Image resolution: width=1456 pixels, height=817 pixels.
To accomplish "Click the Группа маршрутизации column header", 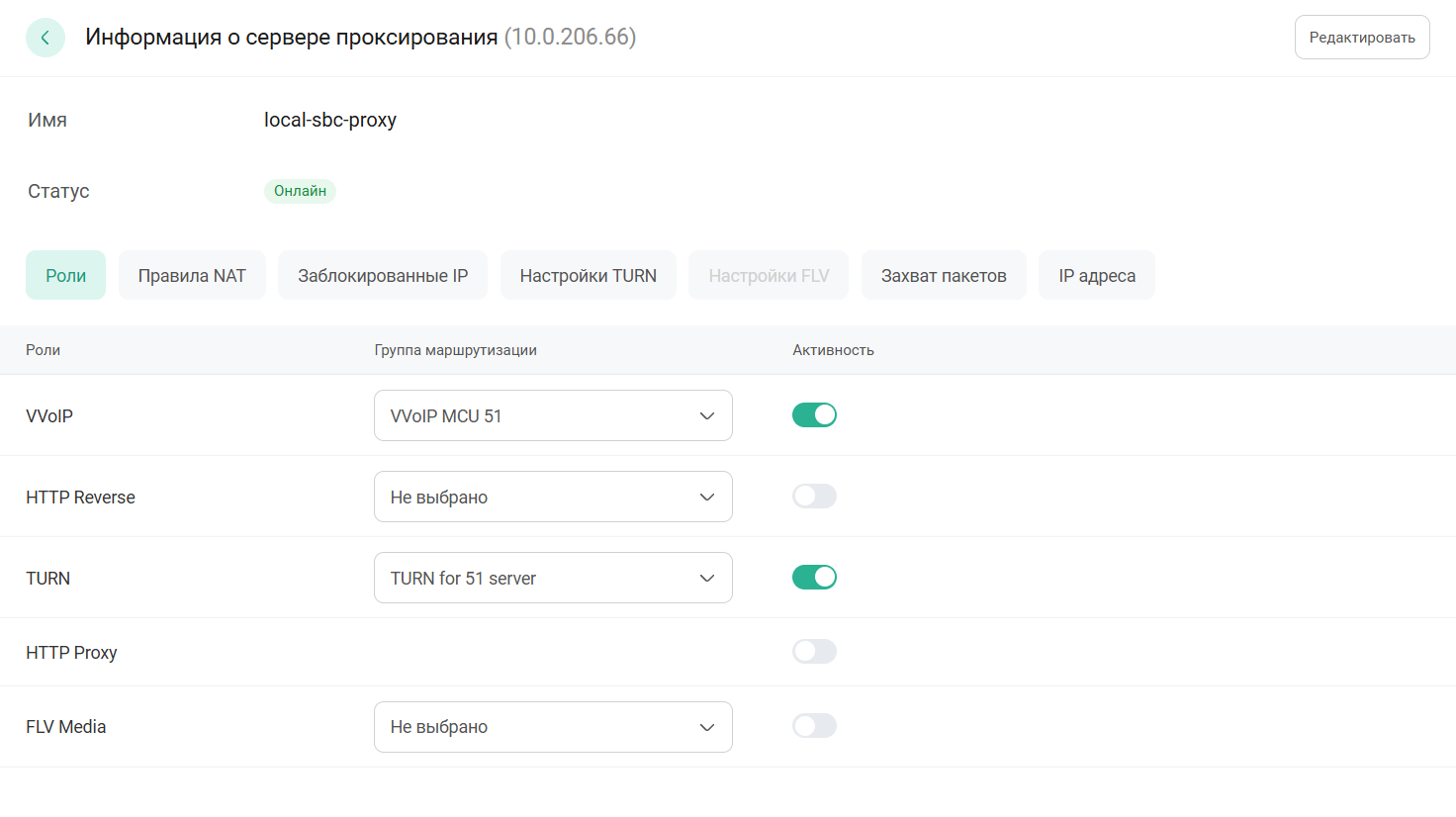I will click(455, 350).
